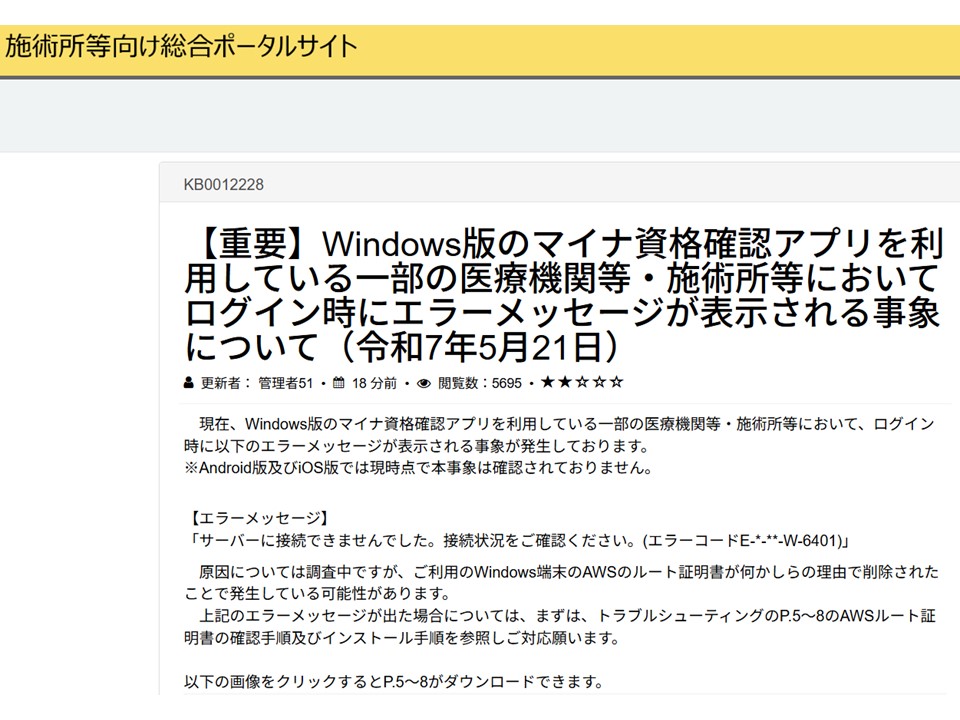
Task: Click the note beginning ※Android版及びiOS版
Action: [x=419, y=468]
